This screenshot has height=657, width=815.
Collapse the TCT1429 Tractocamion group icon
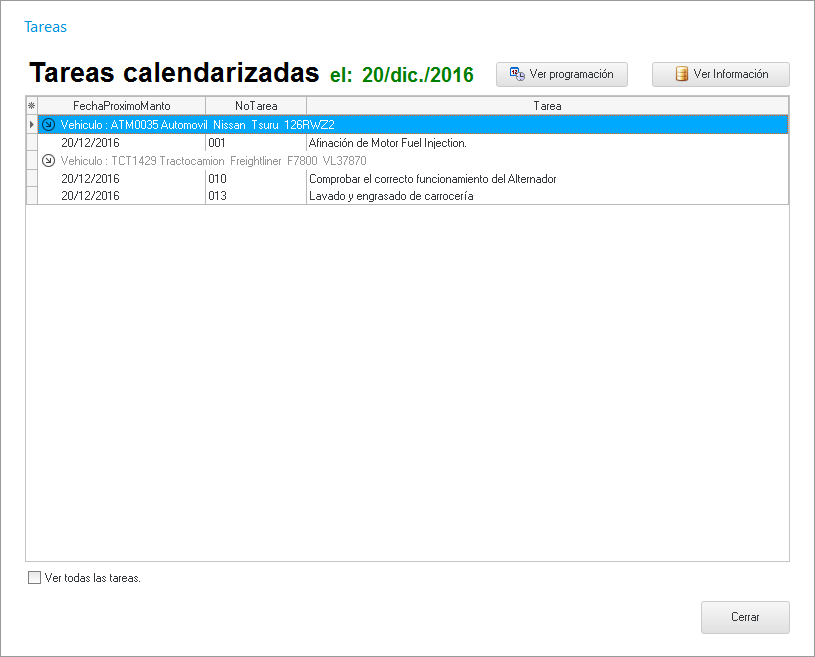(48, 161)
